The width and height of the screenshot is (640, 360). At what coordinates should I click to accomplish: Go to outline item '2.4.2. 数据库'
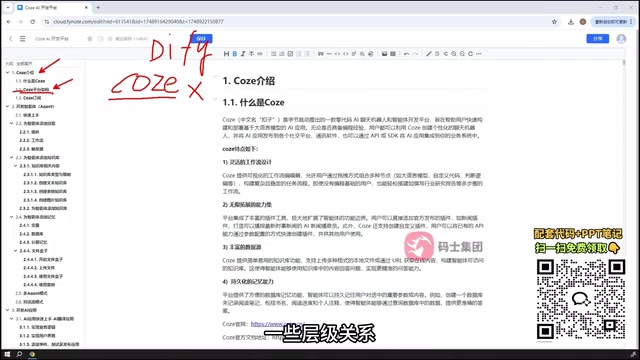pyautogui.click(x=31, y=234)
